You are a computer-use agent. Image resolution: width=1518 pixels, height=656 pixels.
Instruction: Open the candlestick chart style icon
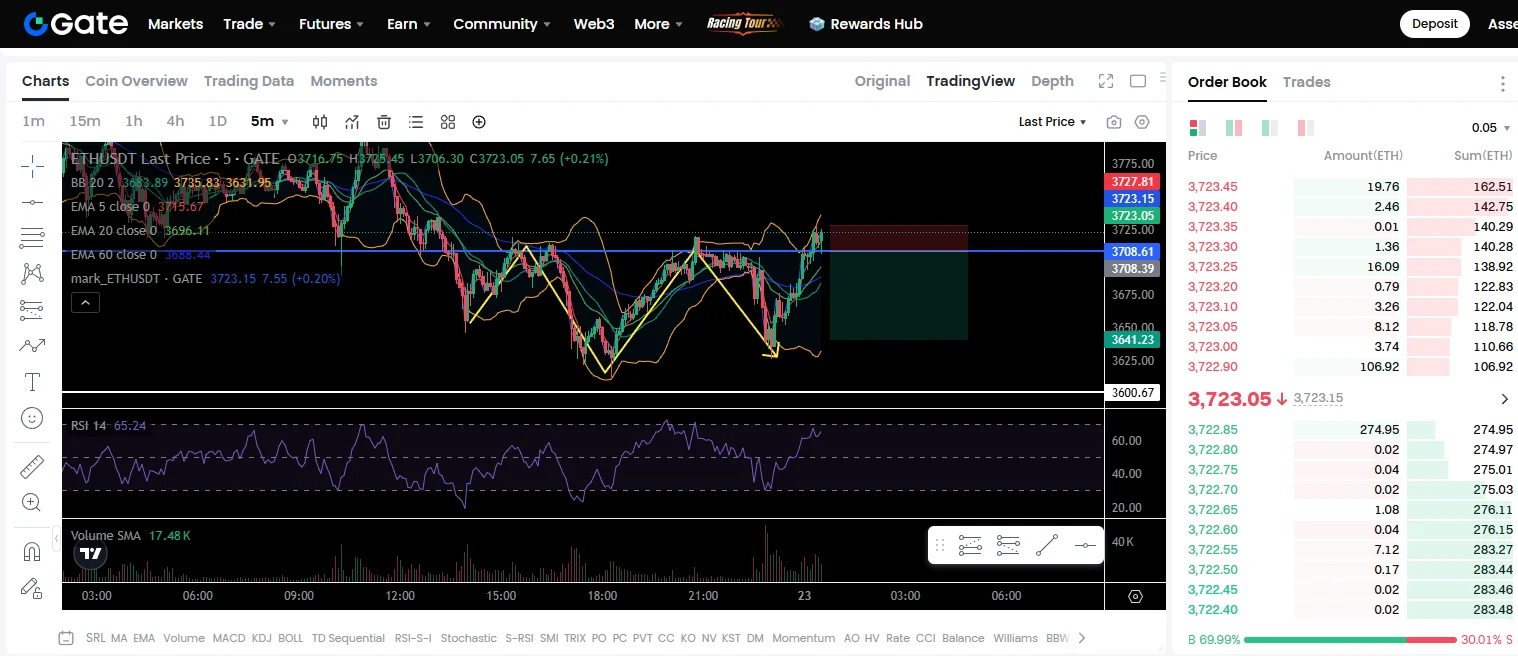click(320, 122)
